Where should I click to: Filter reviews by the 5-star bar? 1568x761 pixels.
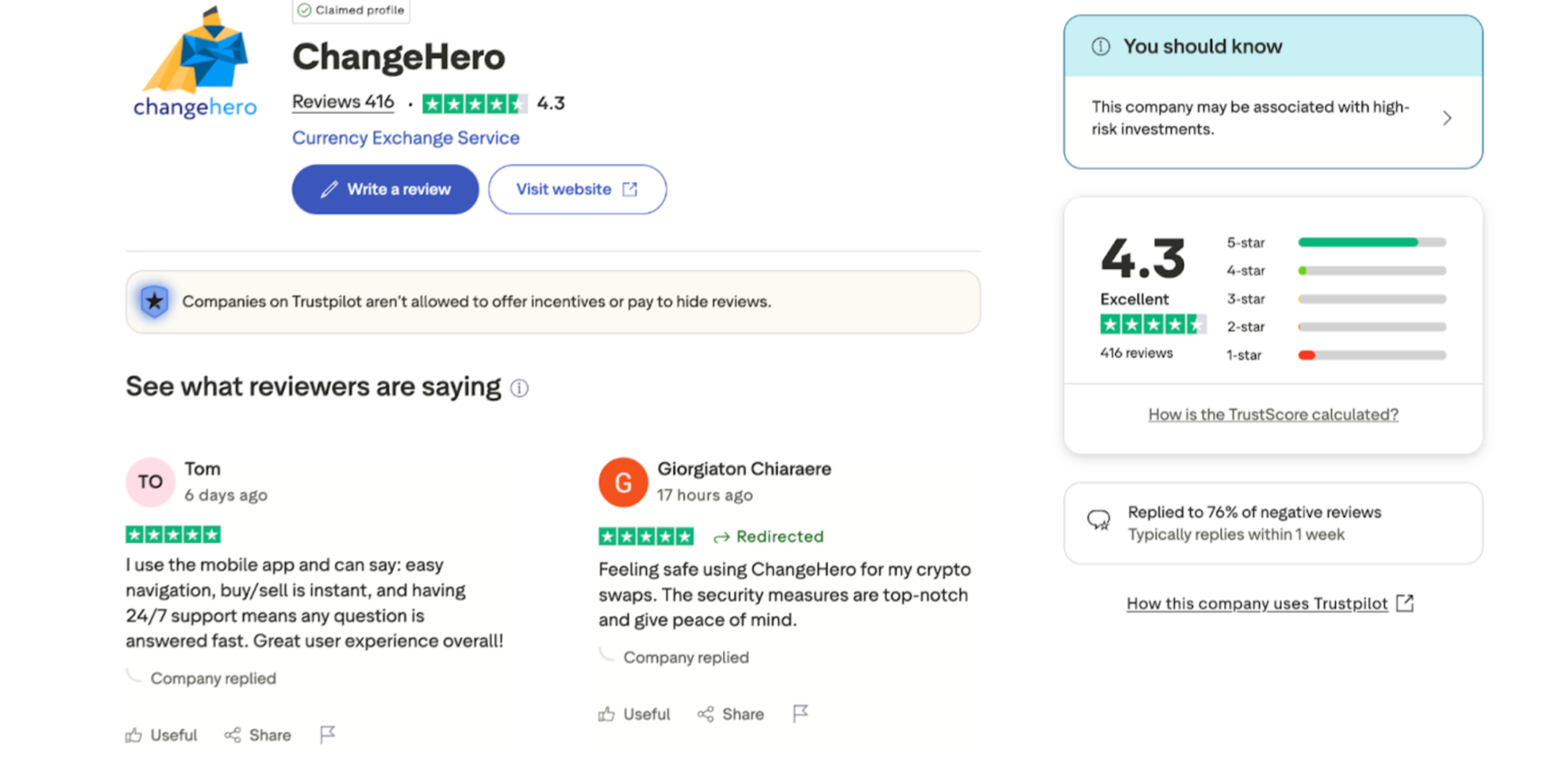coord(1371,242)
